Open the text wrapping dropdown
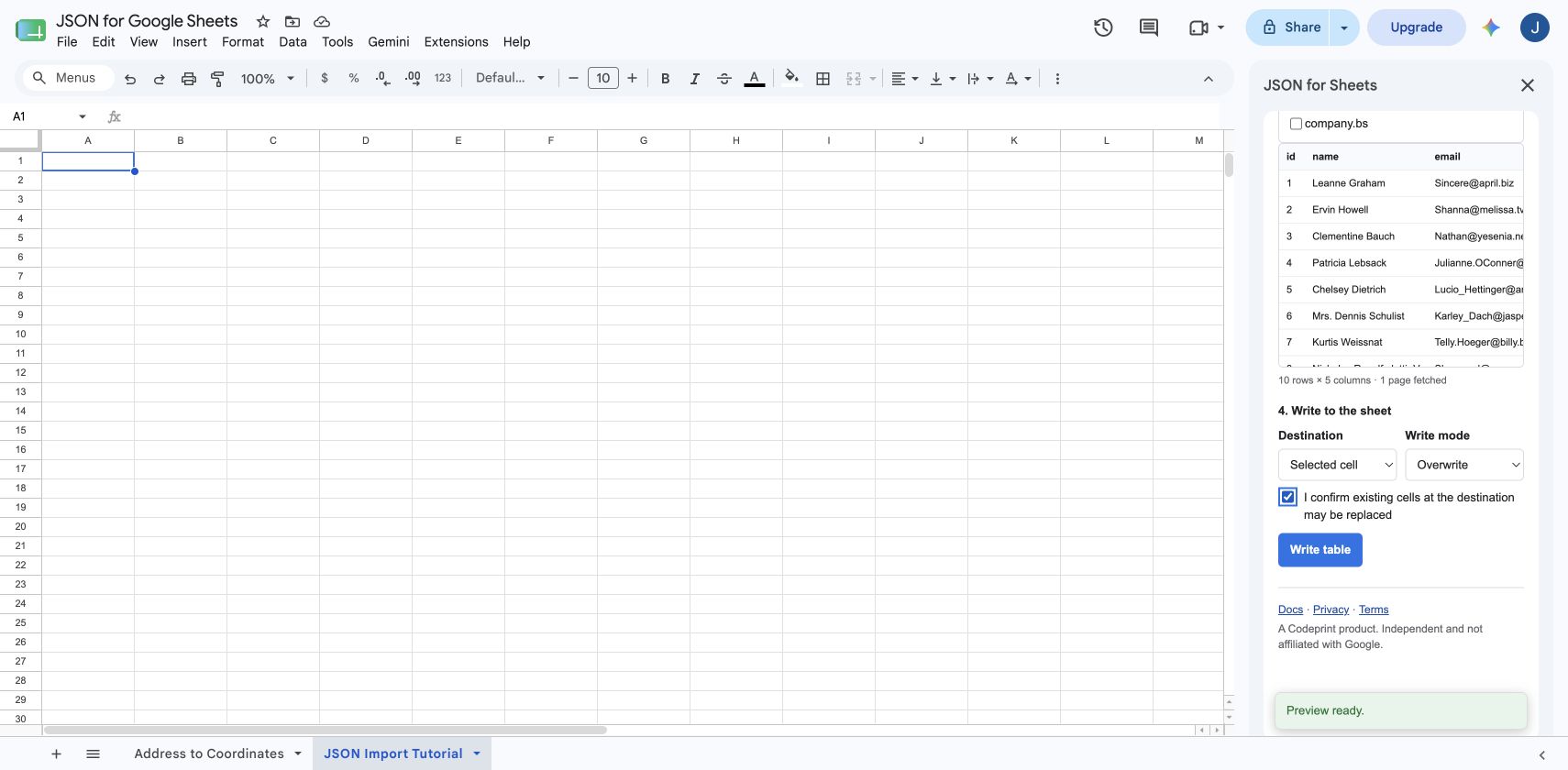The width and height of the screenshot is (1568, 770). pyautogui.click(x=980, y=79)
